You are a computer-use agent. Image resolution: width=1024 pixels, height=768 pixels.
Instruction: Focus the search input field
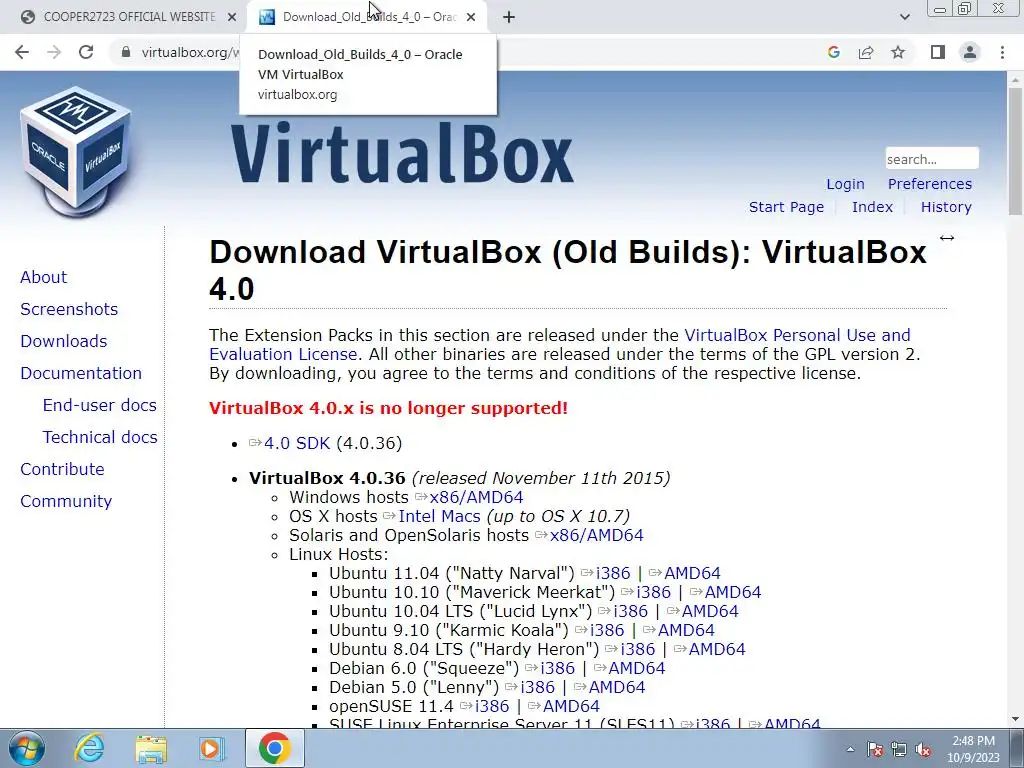(x=932, y=159)
